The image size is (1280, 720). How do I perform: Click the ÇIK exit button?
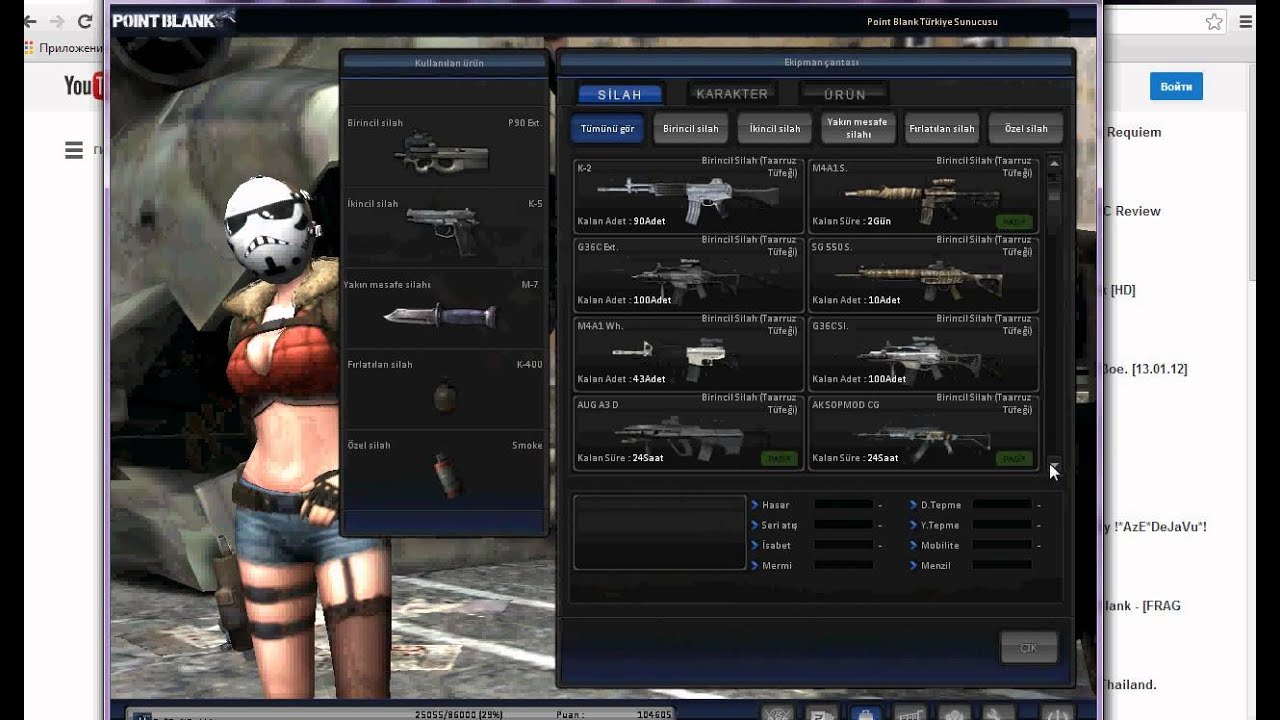[x=1028, y=647]
